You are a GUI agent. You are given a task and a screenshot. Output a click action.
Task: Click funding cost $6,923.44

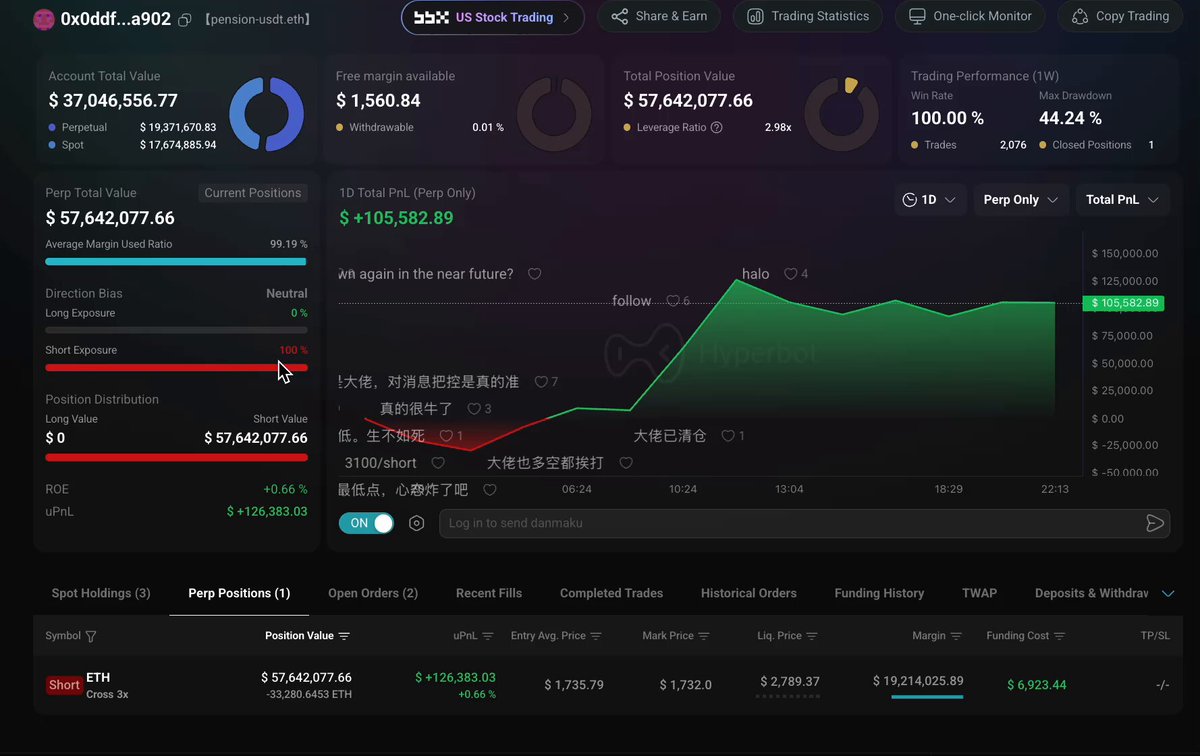1037,685
